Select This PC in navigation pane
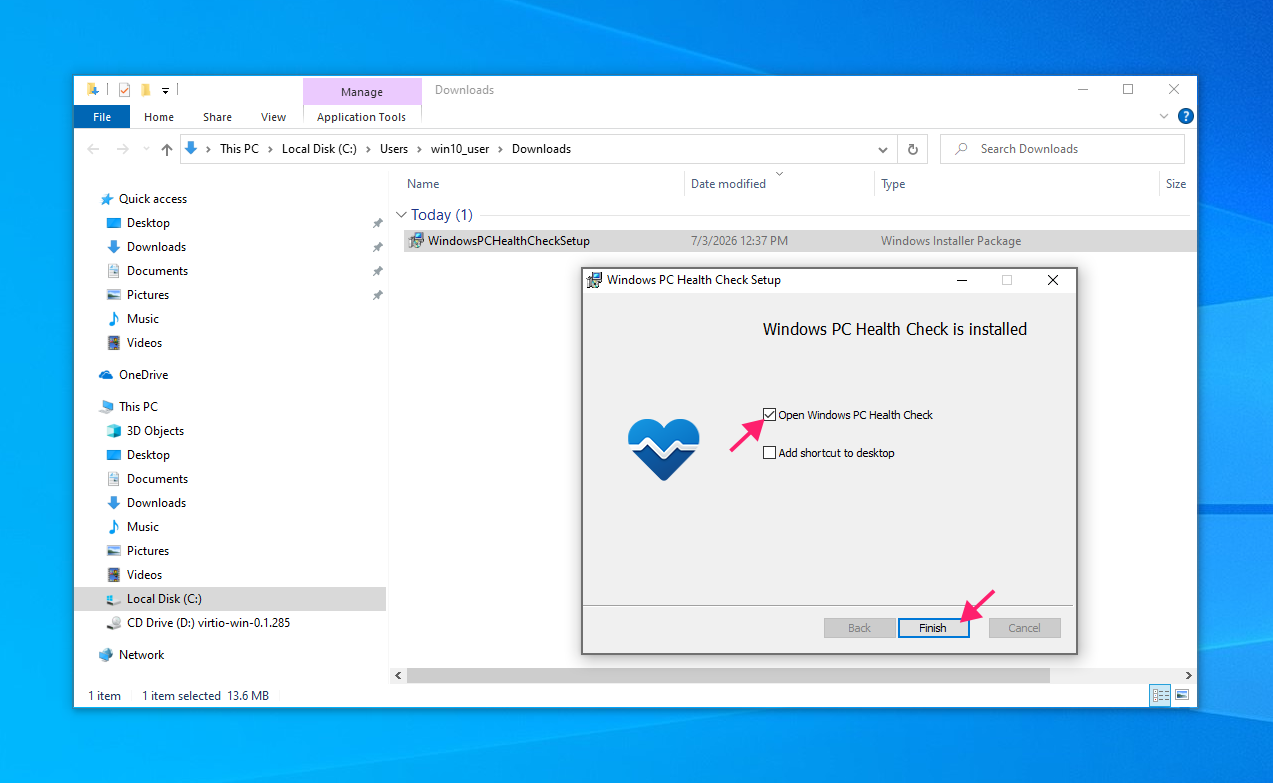Screen dimensions: 1273x783 pos(138,407)
